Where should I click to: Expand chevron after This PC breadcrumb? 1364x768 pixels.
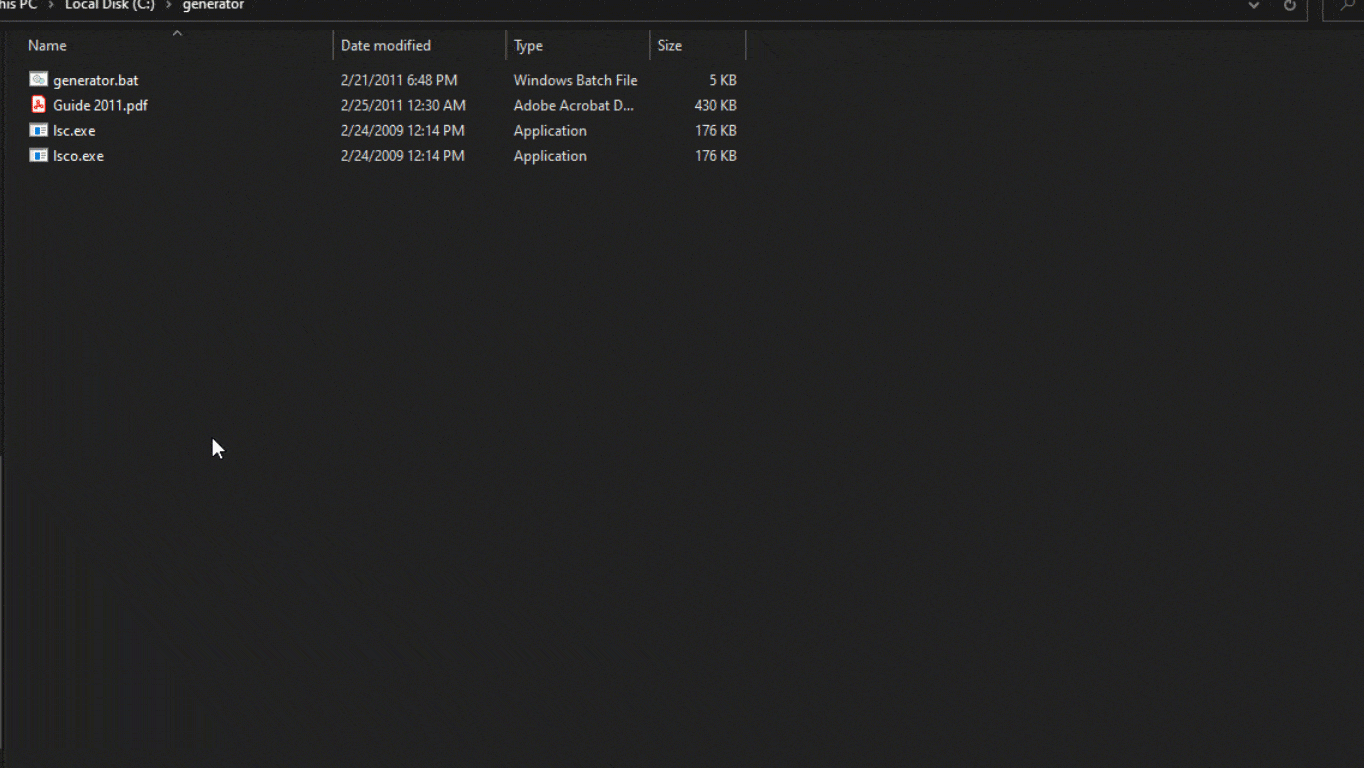point(51,6)
